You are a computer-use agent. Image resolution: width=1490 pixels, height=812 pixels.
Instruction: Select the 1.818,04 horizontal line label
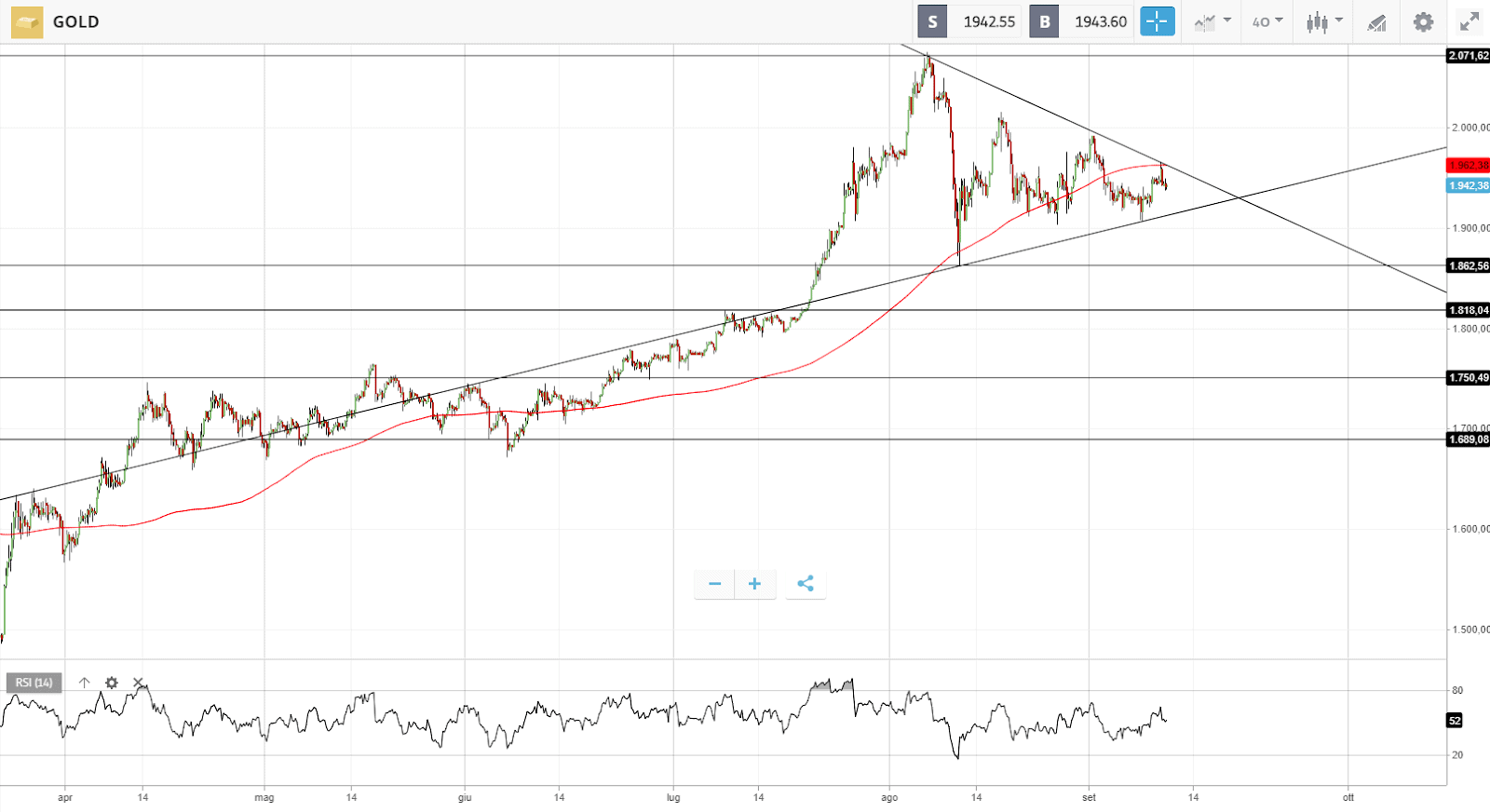pyautogui.click(x=1469, y=310)
